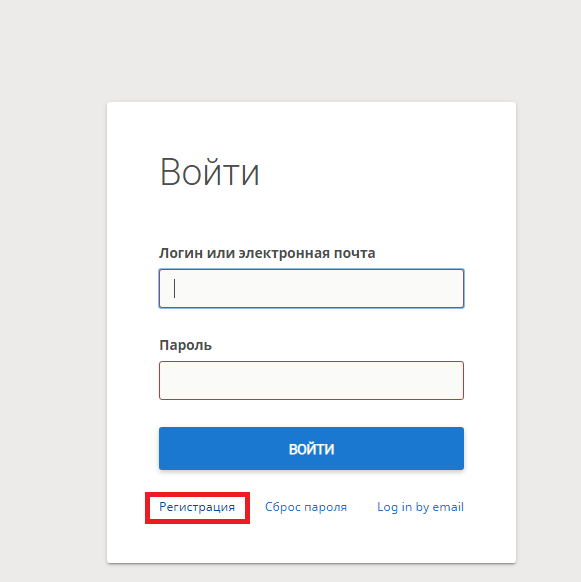Select the blue-outlined login text box
The height and width of the screenshot is (582, 581).
pyautogui.click(x=311, y=288)
